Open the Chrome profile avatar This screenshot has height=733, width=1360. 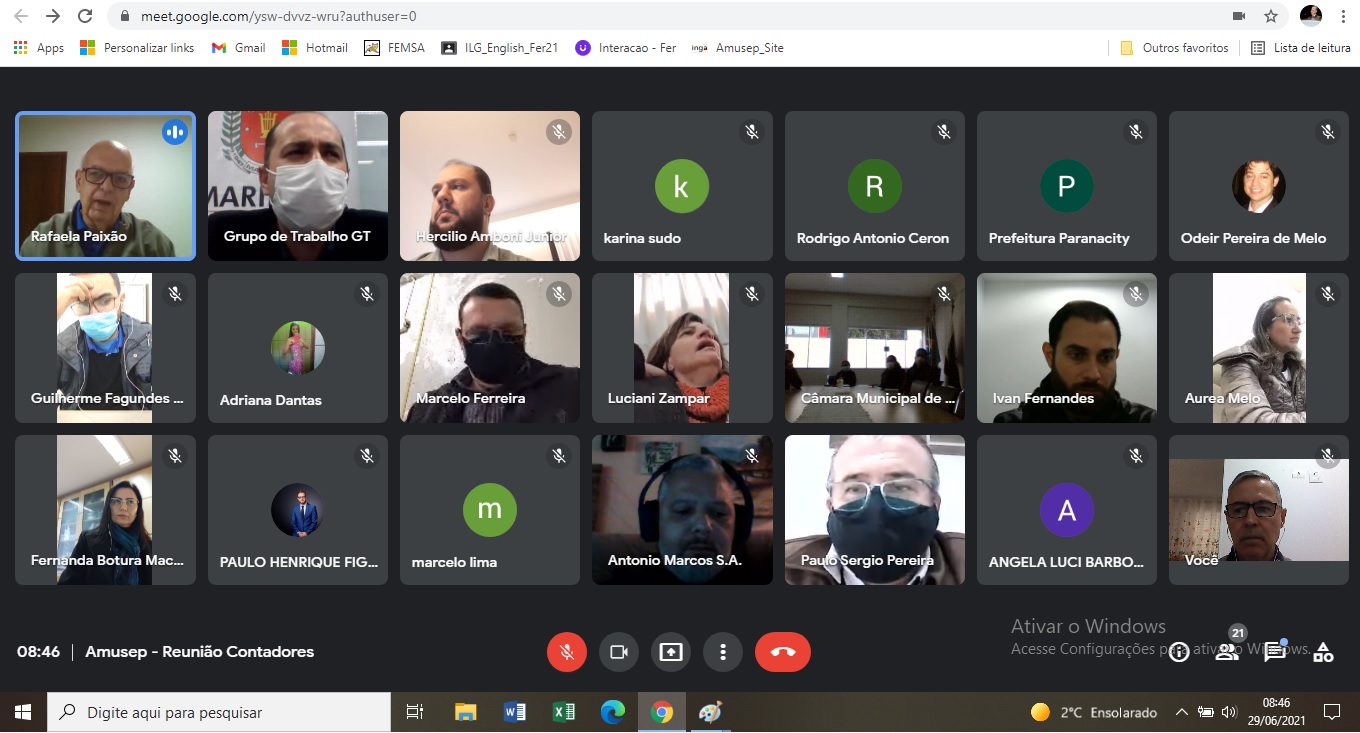(1311, 15)
